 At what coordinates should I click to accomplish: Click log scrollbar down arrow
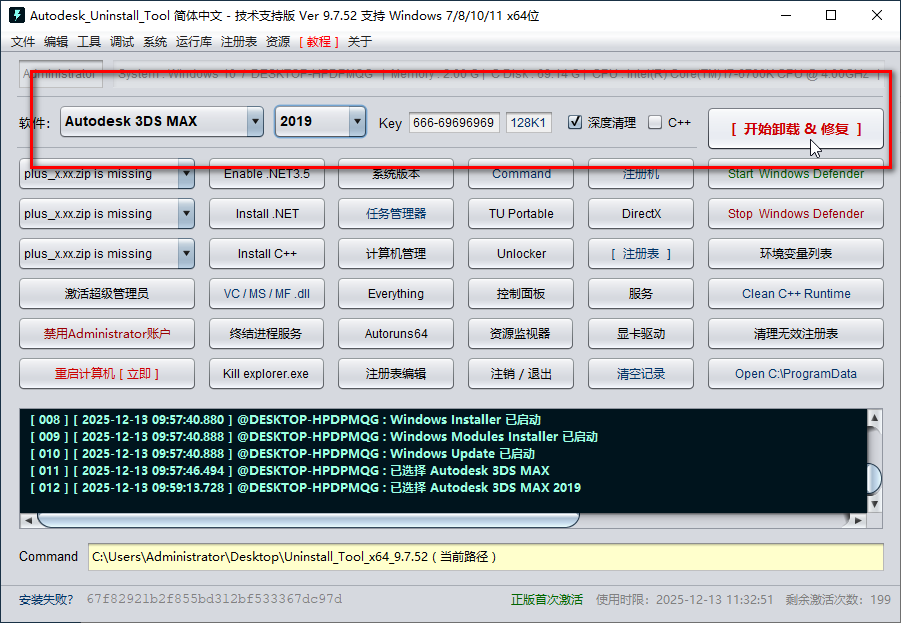[x=875, y=505]
